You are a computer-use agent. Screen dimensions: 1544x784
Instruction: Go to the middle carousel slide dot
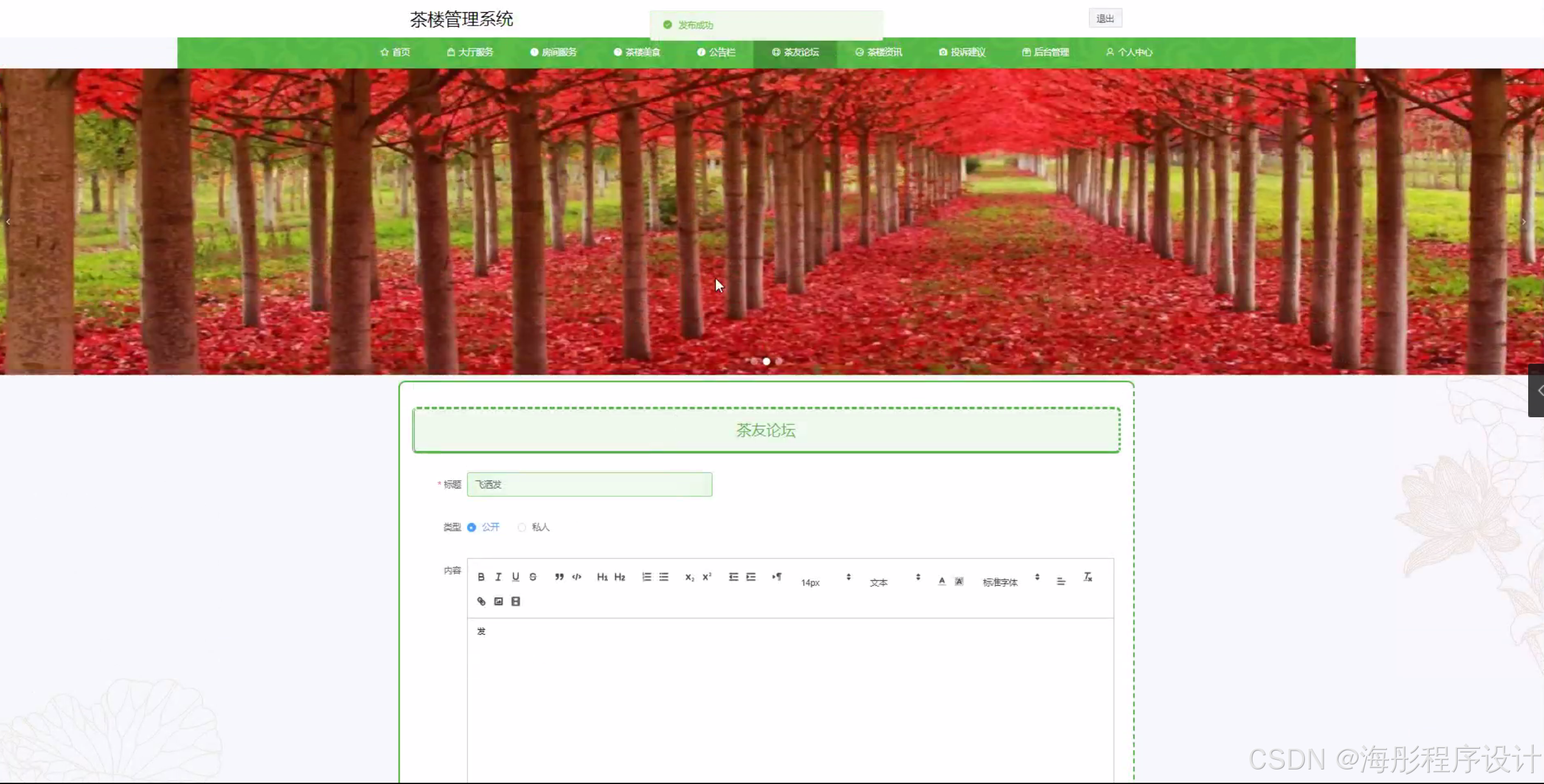click(x=766, y=361)
